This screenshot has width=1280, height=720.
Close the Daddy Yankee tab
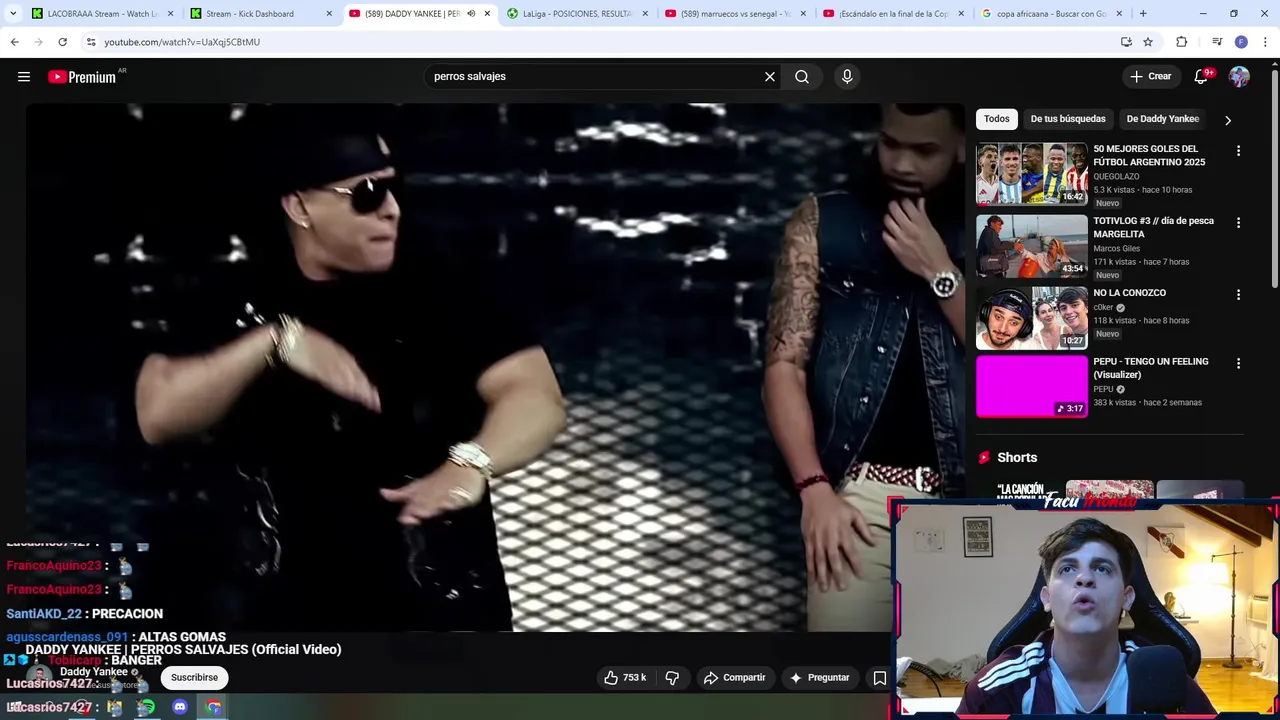tap(487, 14)
